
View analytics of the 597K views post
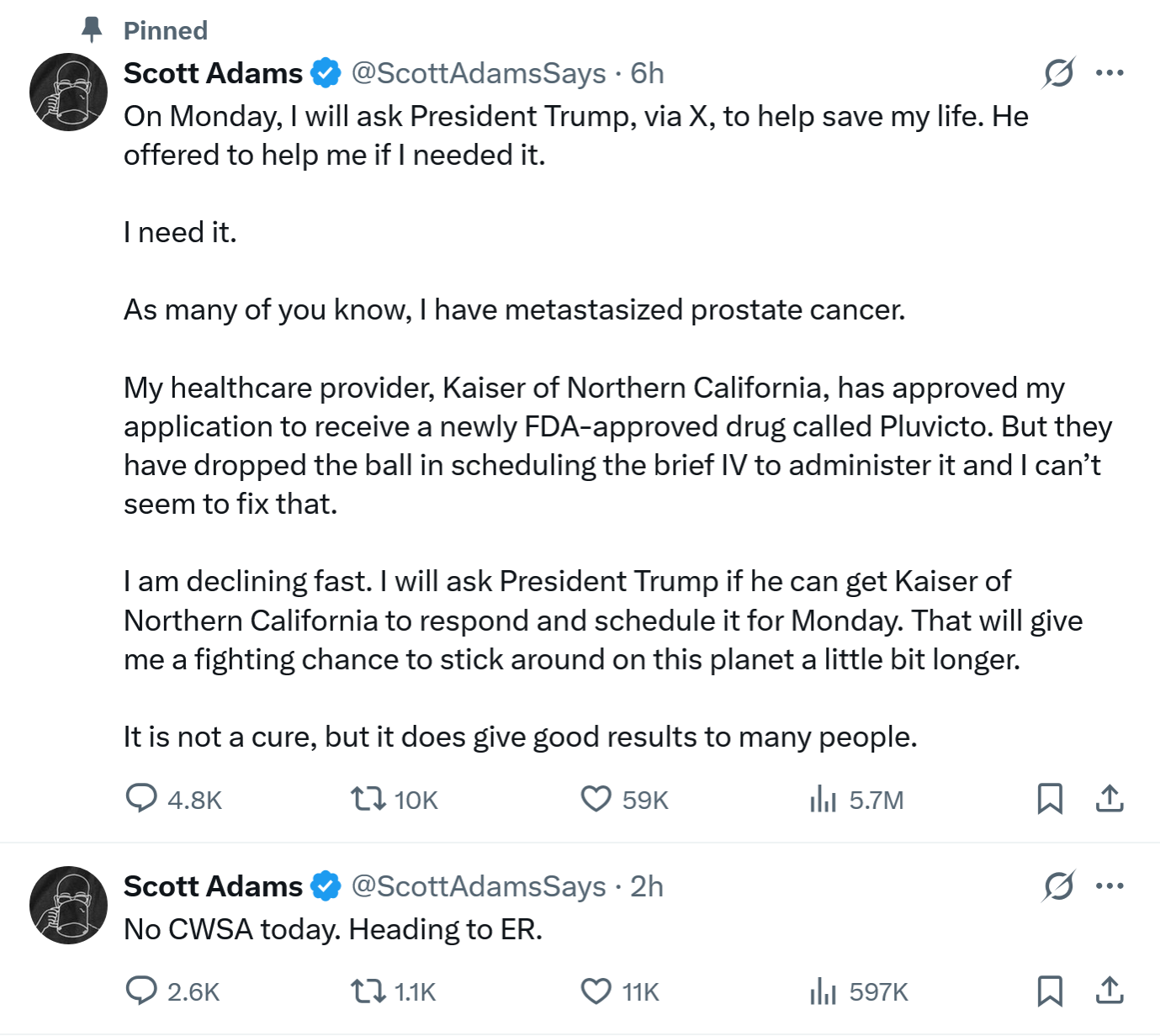coord(823,991)
